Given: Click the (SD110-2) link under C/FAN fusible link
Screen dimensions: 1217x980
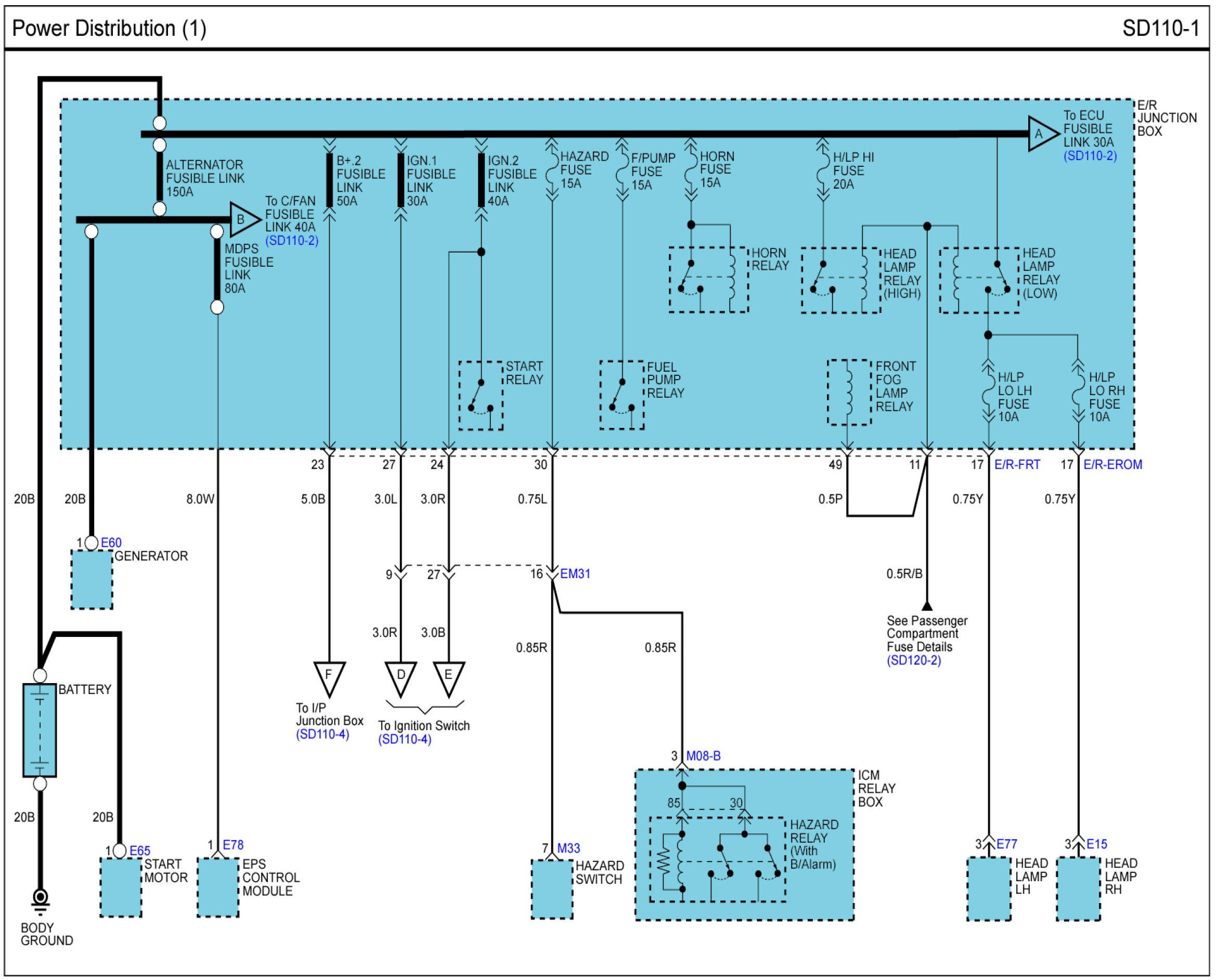Looking at the screenshot, I should 291,241.
